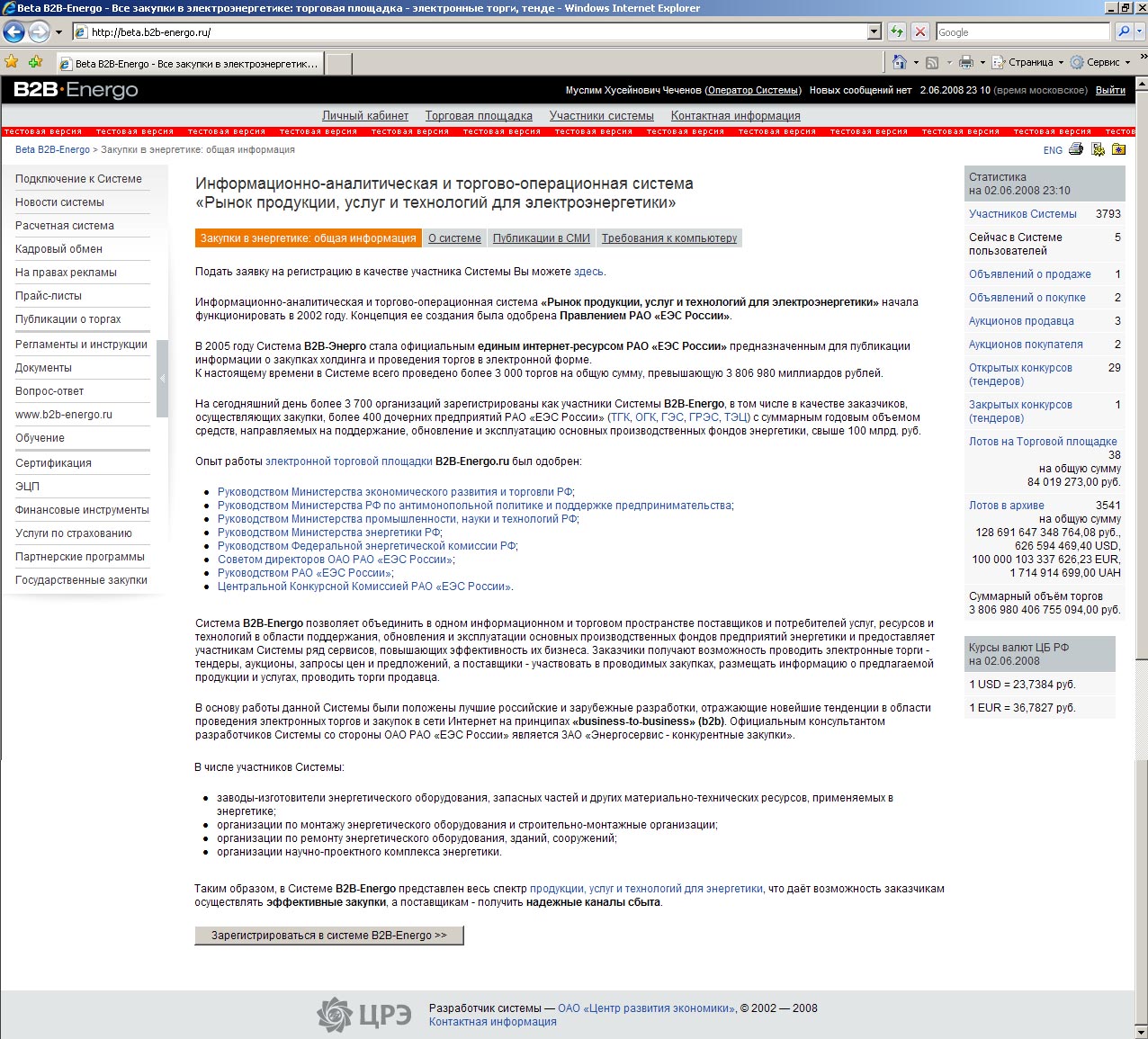This screenshot has height=1039, width=1148.
Task: Click the Home page house icon
Action: [x=899, y=62]
